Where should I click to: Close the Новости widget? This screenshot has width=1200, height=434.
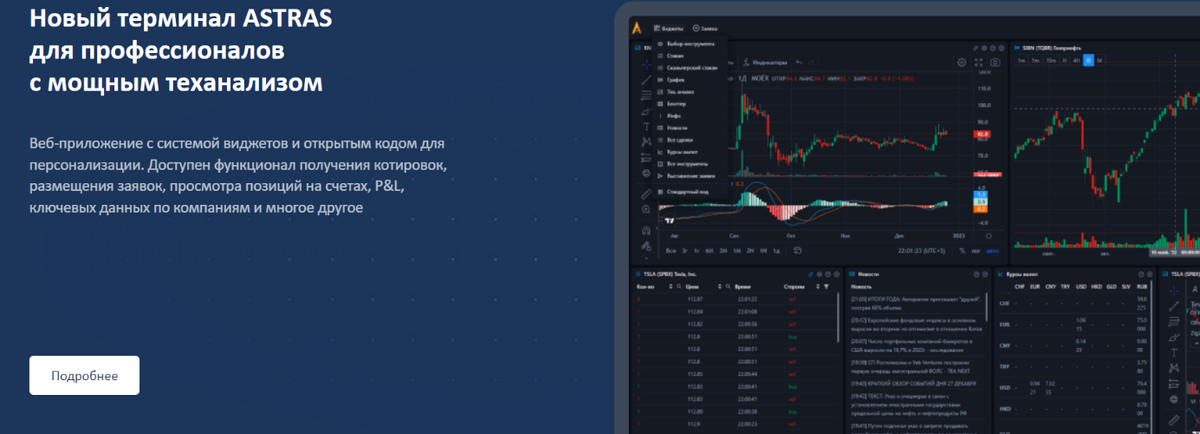point(985,274)
